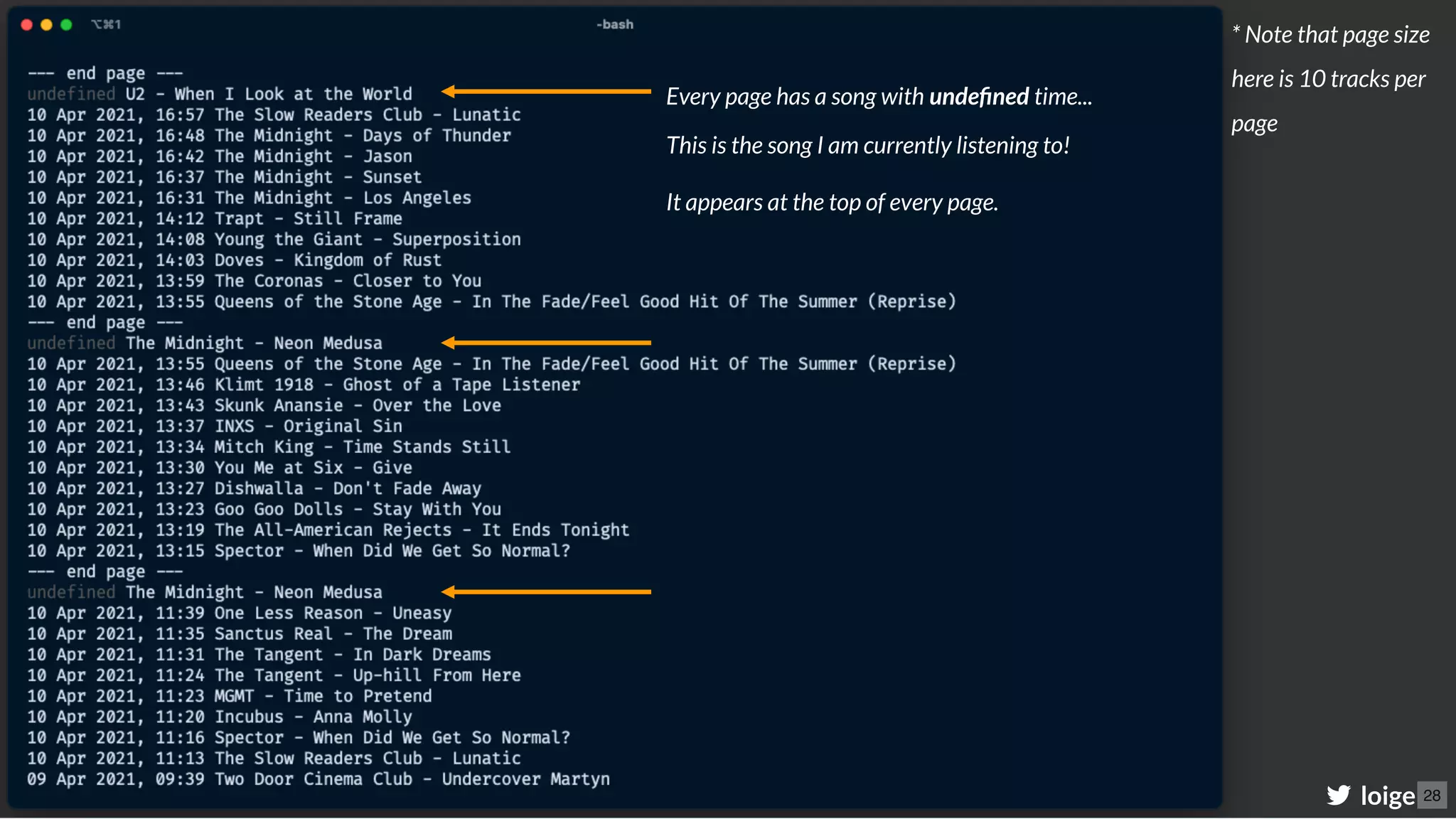This screenshot has width=1456, height=819.
Task: Select 'The Coronas - Closer to You' line
Action: [x=255, y=281]
